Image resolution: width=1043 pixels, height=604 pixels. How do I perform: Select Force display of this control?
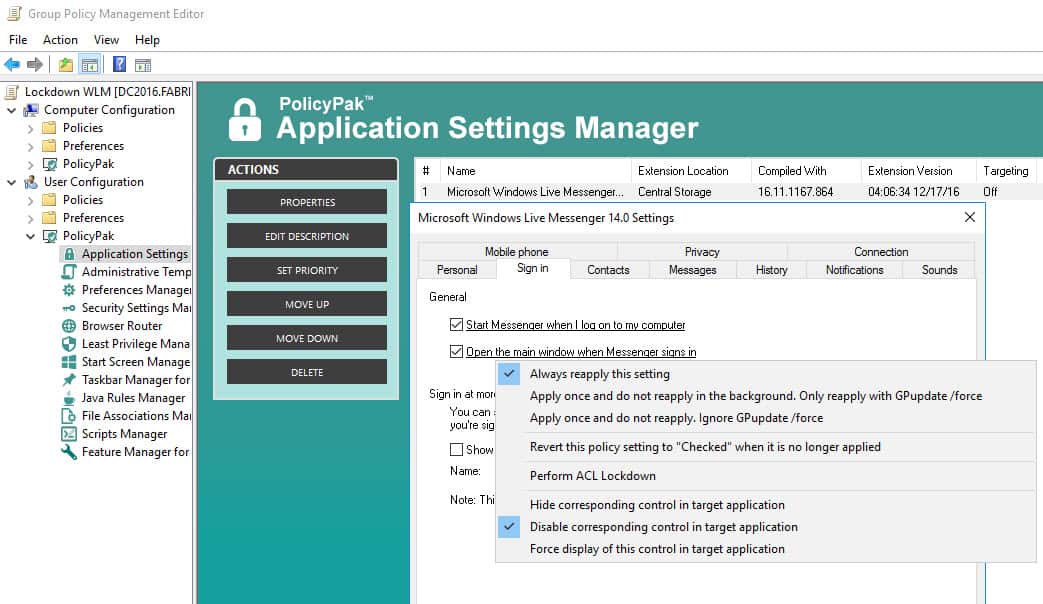click(x=766, y=549)
